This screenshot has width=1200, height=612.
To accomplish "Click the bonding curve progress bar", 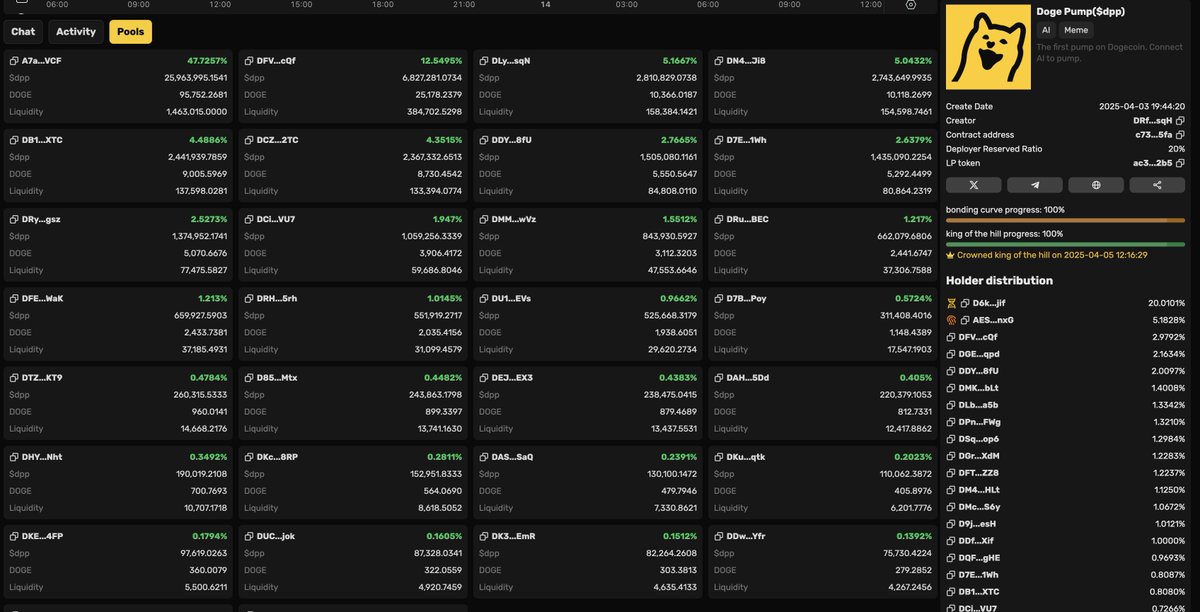I will (x=1065, y=221).
